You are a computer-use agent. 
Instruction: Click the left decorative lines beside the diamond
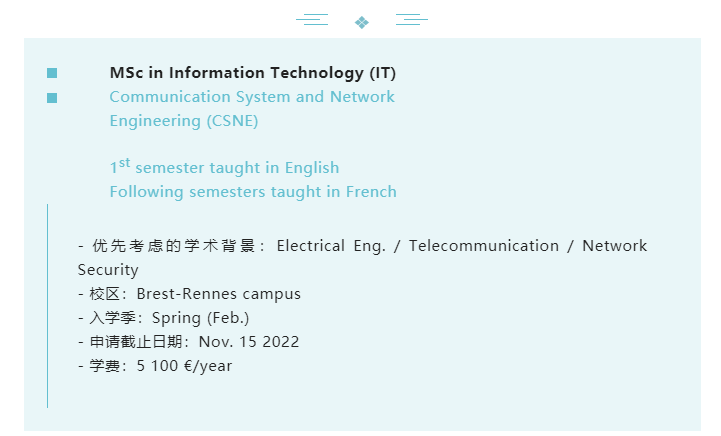coord(312,19)
